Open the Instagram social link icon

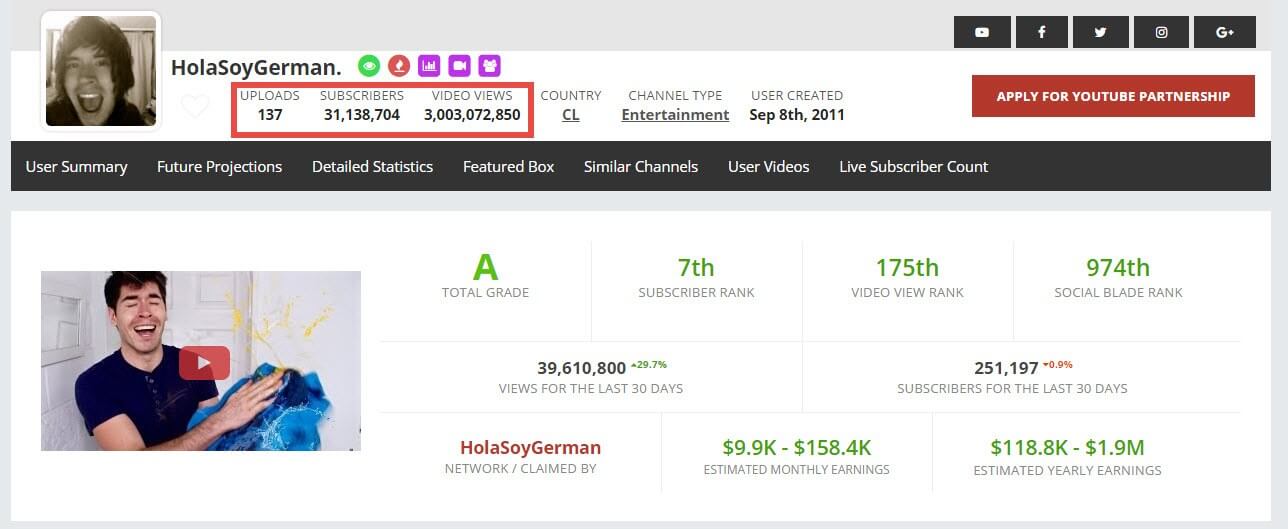(x=1161, y=32)
